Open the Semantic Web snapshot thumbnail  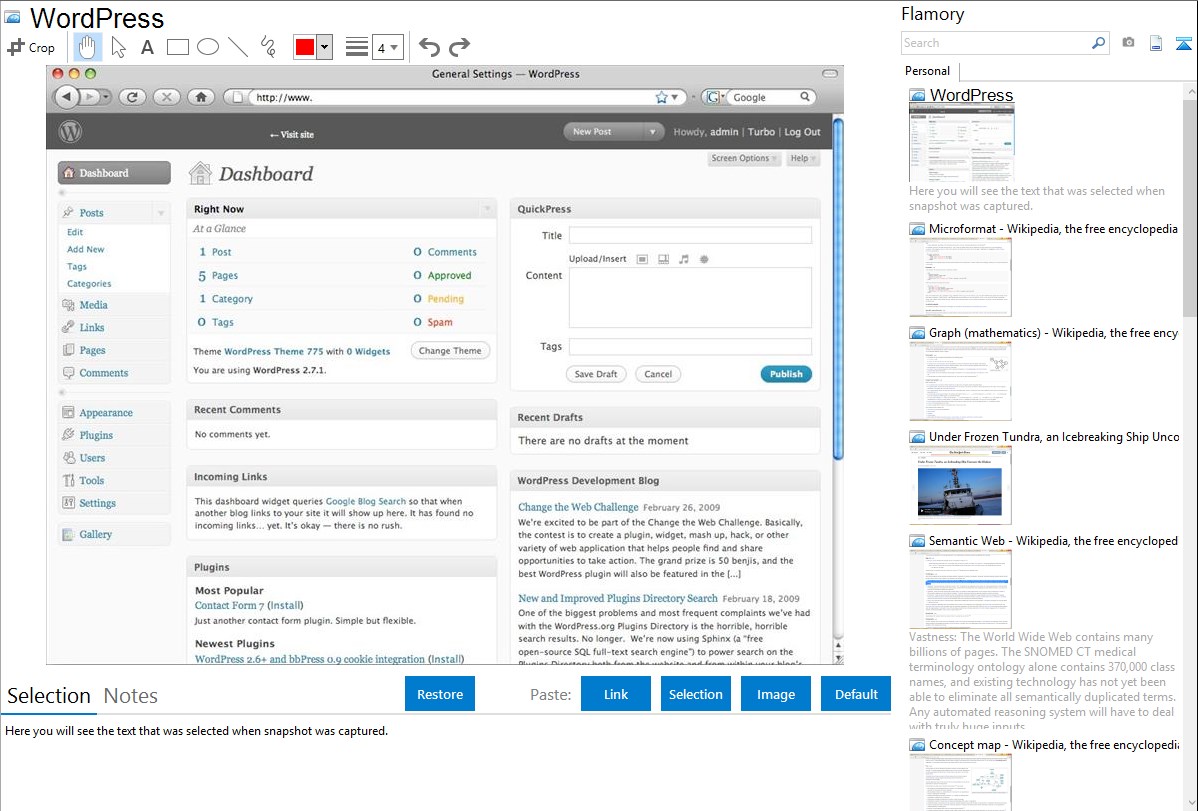coord(960,589)
